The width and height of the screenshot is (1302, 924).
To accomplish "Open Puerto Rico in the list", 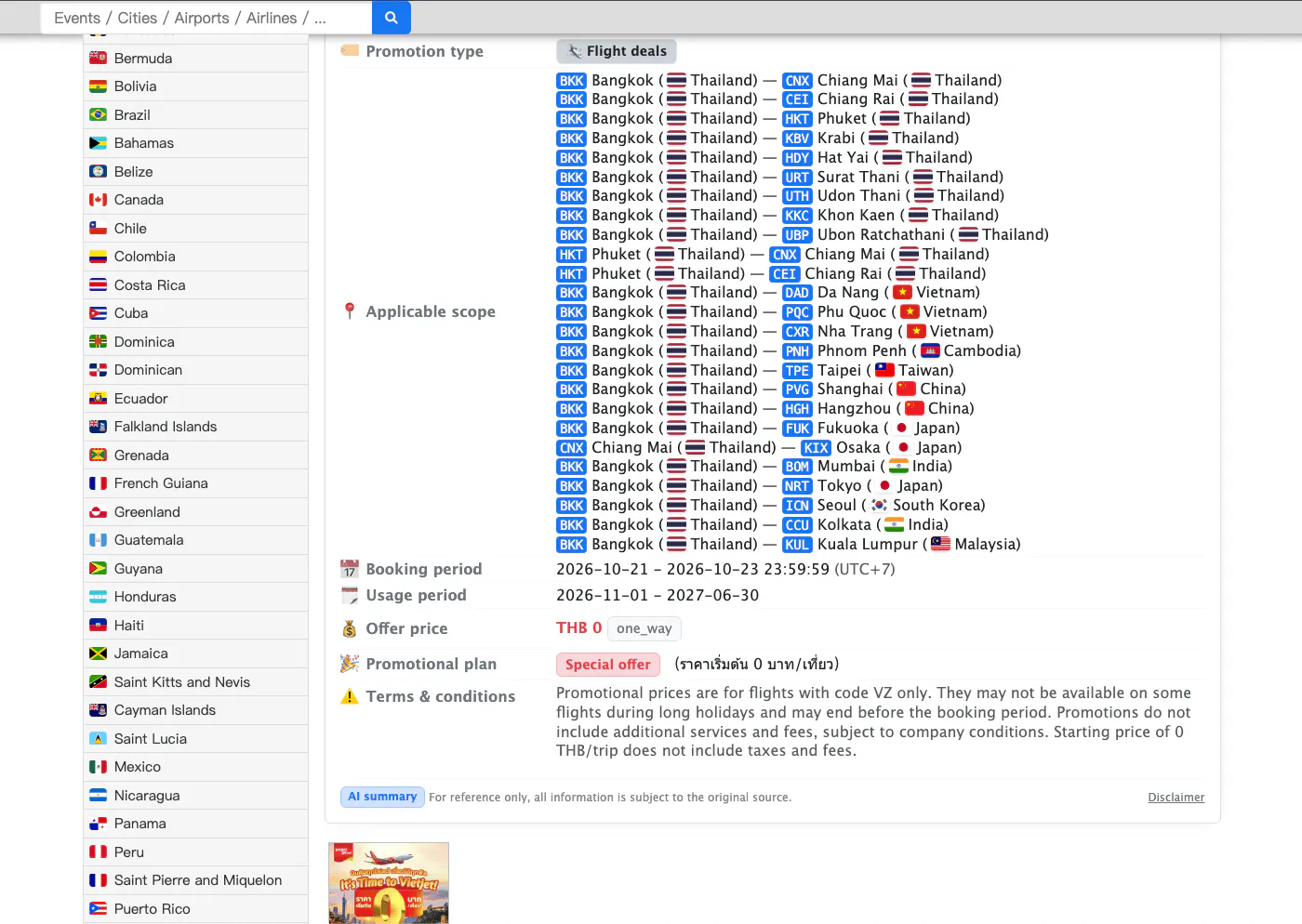I will pos(153,909).
